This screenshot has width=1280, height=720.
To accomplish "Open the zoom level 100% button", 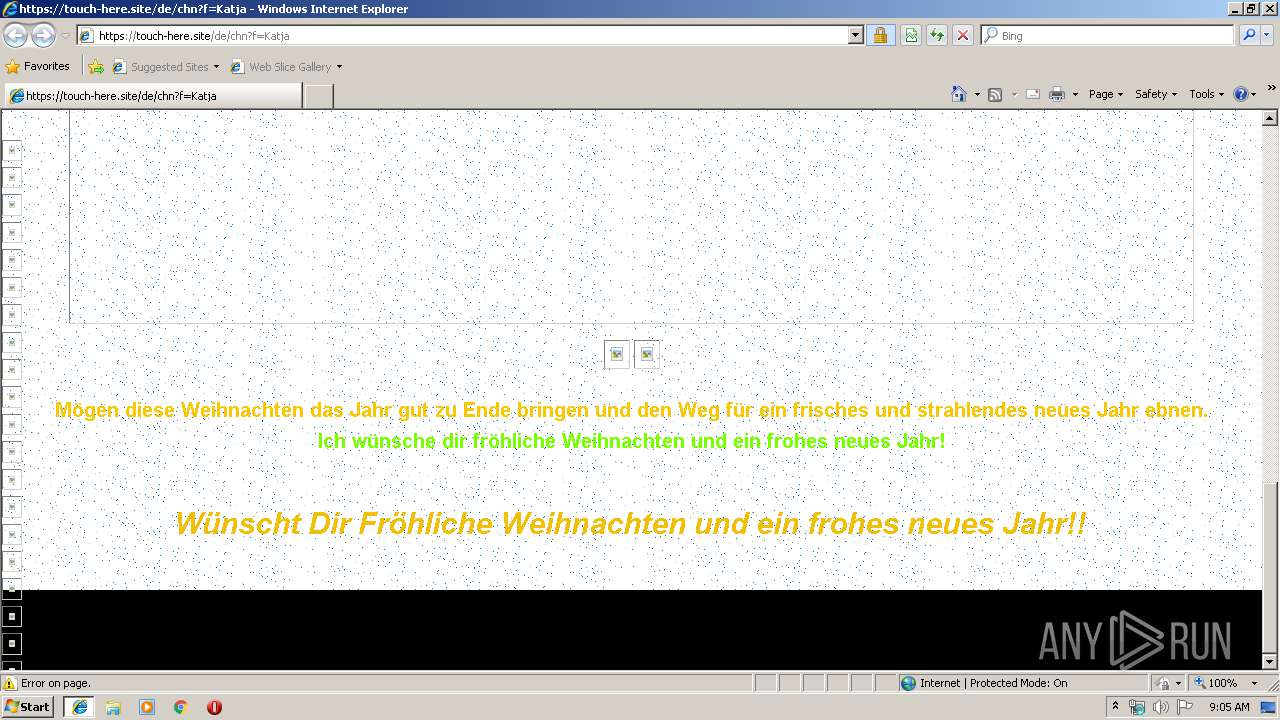I will tap(1214, 683).
